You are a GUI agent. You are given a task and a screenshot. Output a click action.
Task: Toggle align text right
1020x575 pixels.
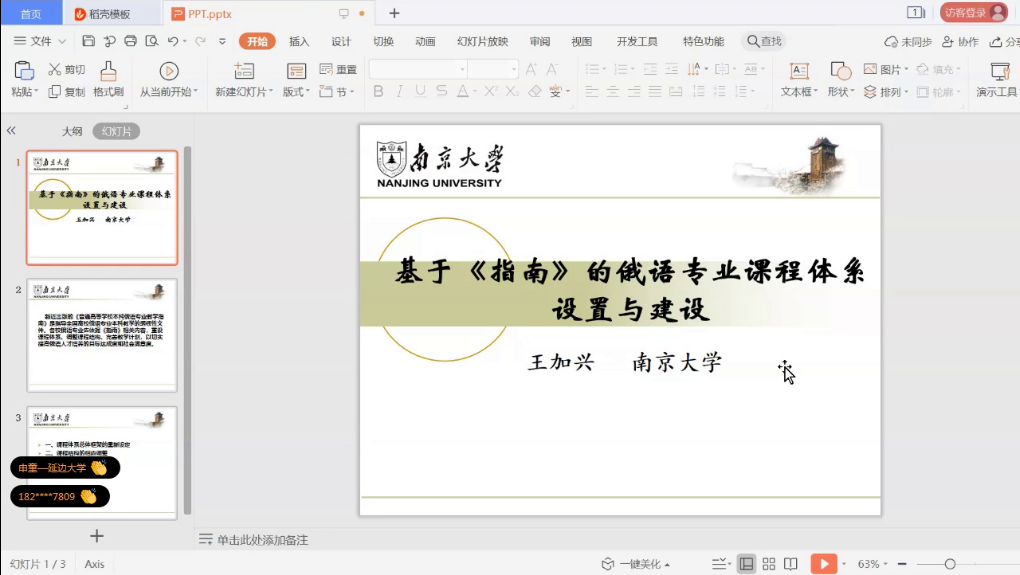(634, 92)
